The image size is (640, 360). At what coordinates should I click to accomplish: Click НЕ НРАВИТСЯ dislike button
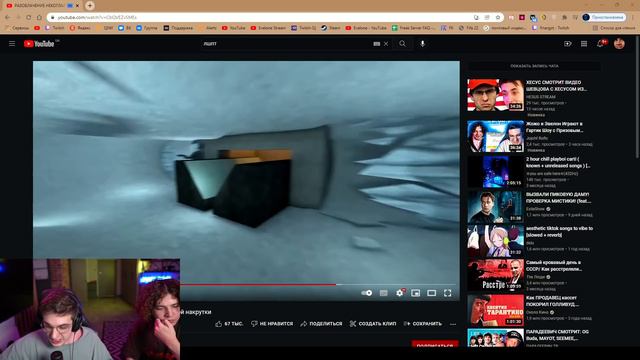click(272, 324)
